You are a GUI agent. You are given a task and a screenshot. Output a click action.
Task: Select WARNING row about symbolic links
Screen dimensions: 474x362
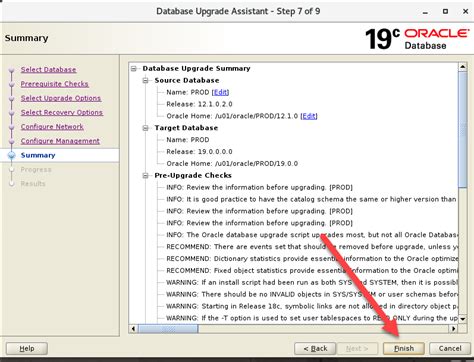[x=312, y=306]
